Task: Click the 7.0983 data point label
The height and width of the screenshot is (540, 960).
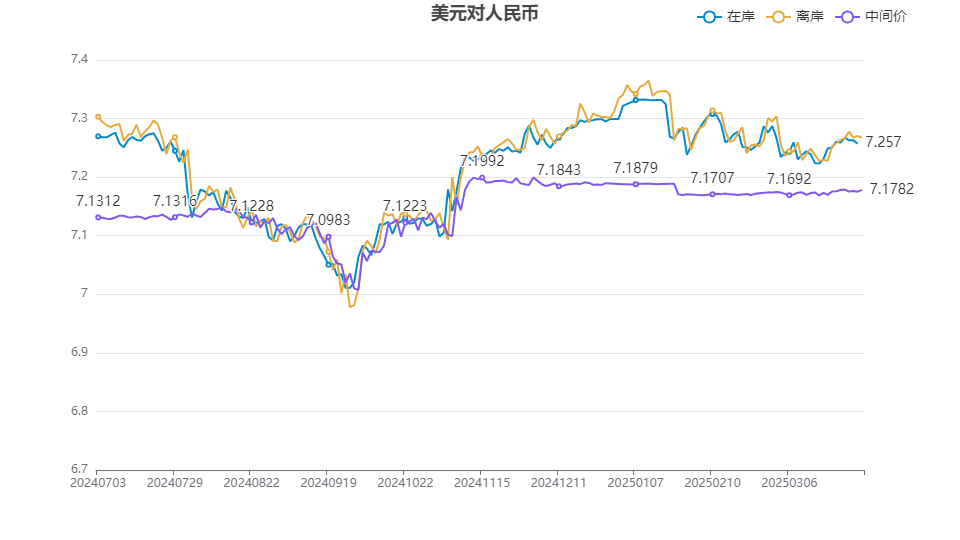Action: 328,220
